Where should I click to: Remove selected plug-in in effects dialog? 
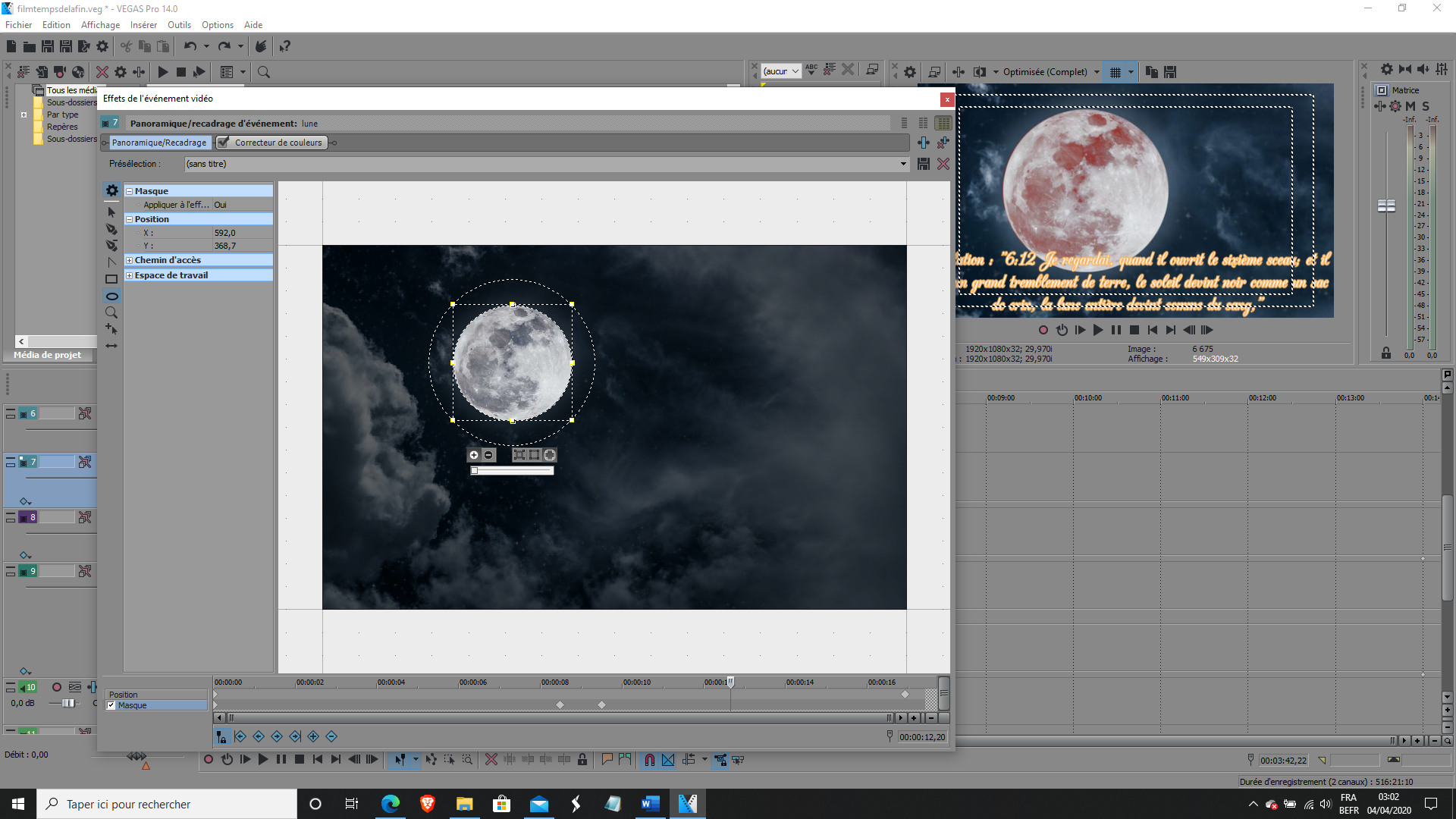(943, 143)
